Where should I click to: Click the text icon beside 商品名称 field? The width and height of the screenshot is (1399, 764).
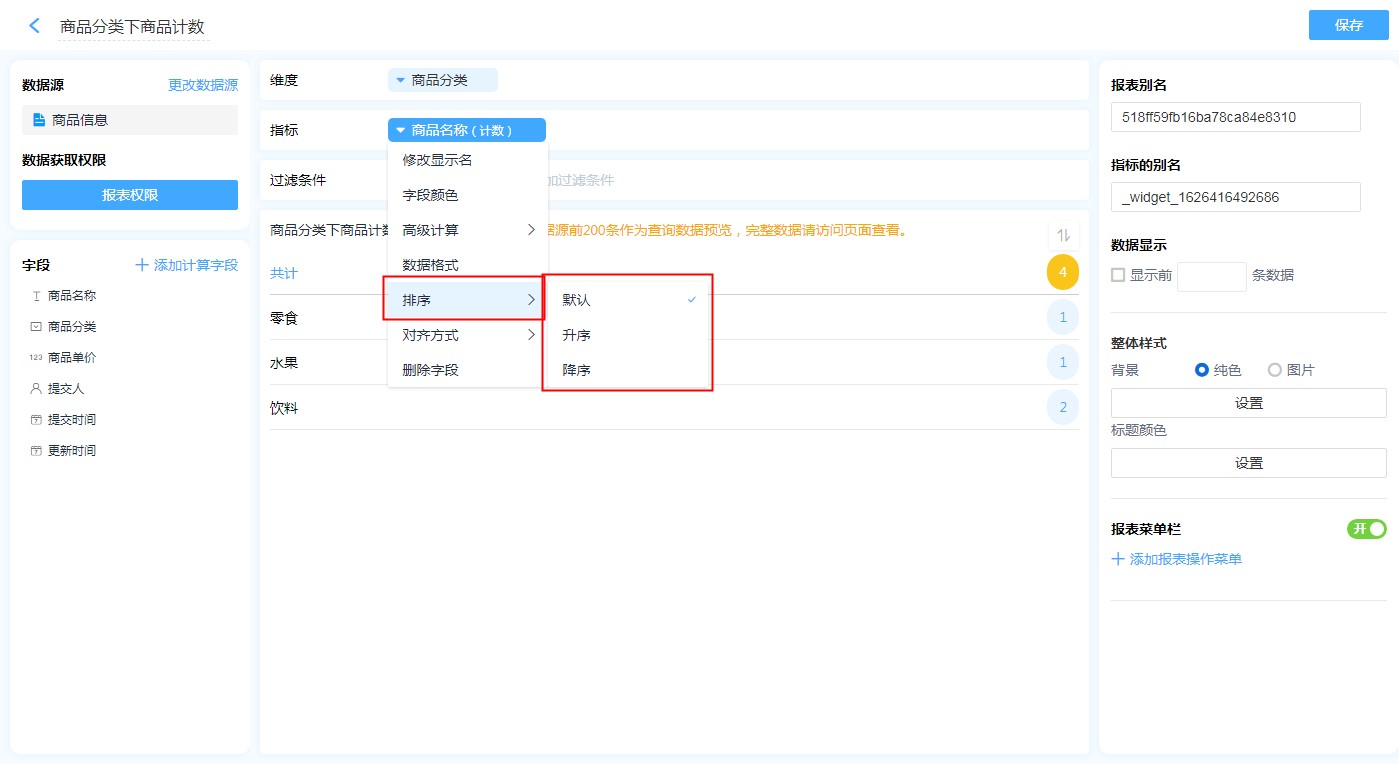pyautogui.click(x=36, y=296)
